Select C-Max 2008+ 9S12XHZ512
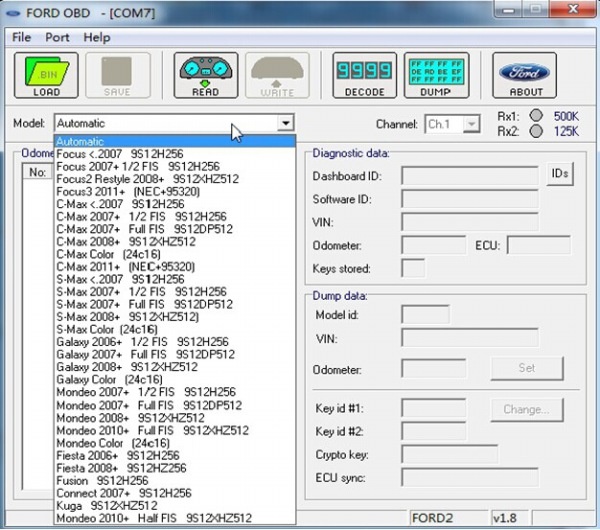The height and width of the screenshot is (530, 600). tap(175, 241)
